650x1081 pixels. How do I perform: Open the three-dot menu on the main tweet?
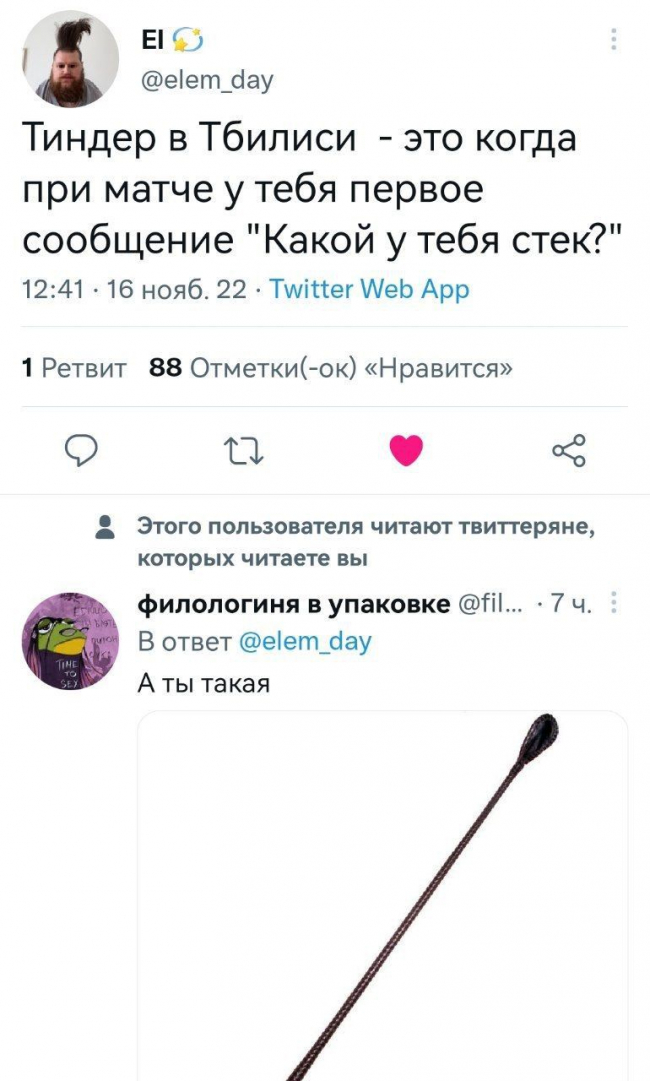click(613, 40)
